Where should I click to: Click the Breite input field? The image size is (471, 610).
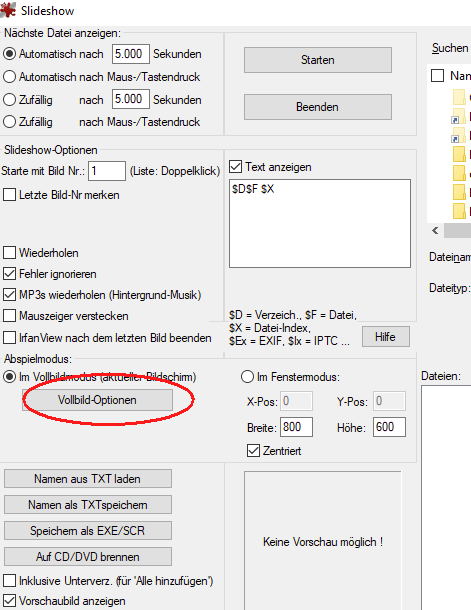pos(296,427)
